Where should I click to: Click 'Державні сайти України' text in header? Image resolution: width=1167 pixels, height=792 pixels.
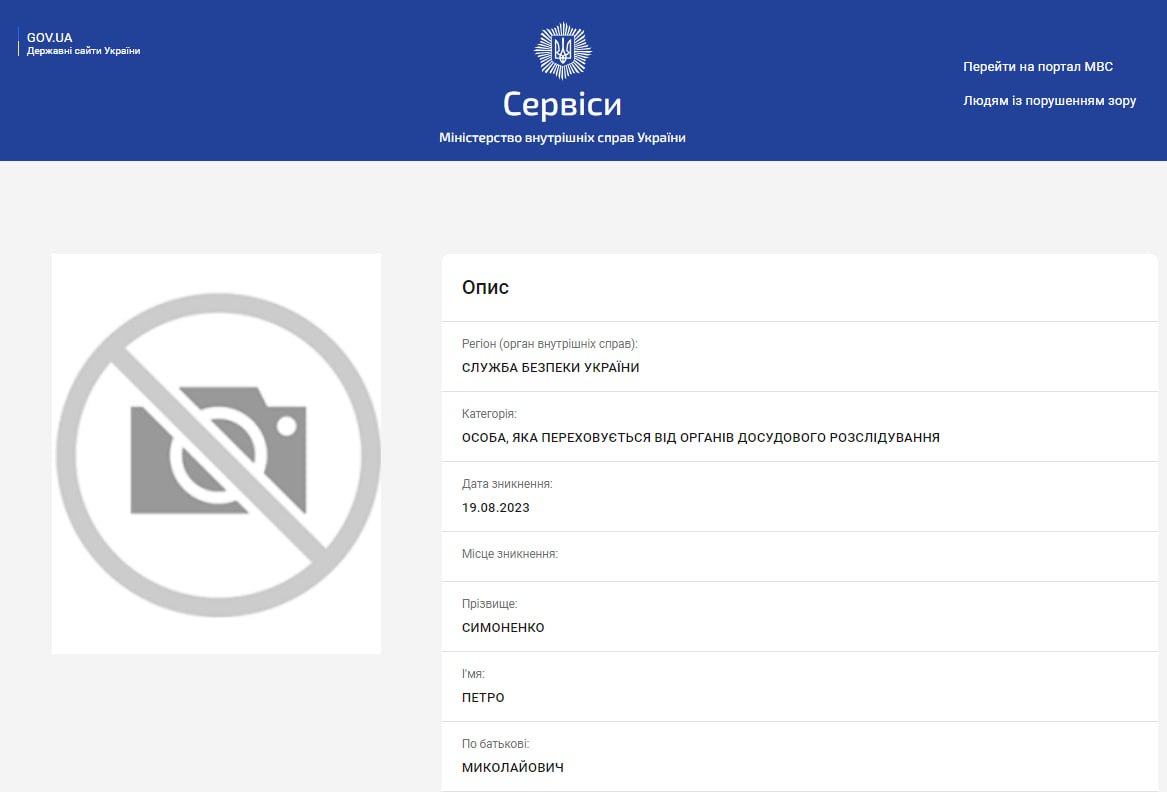(x=83, y=51)
